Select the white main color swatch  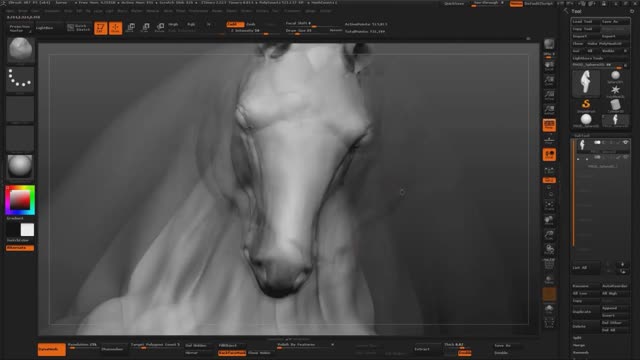point(27,230)
